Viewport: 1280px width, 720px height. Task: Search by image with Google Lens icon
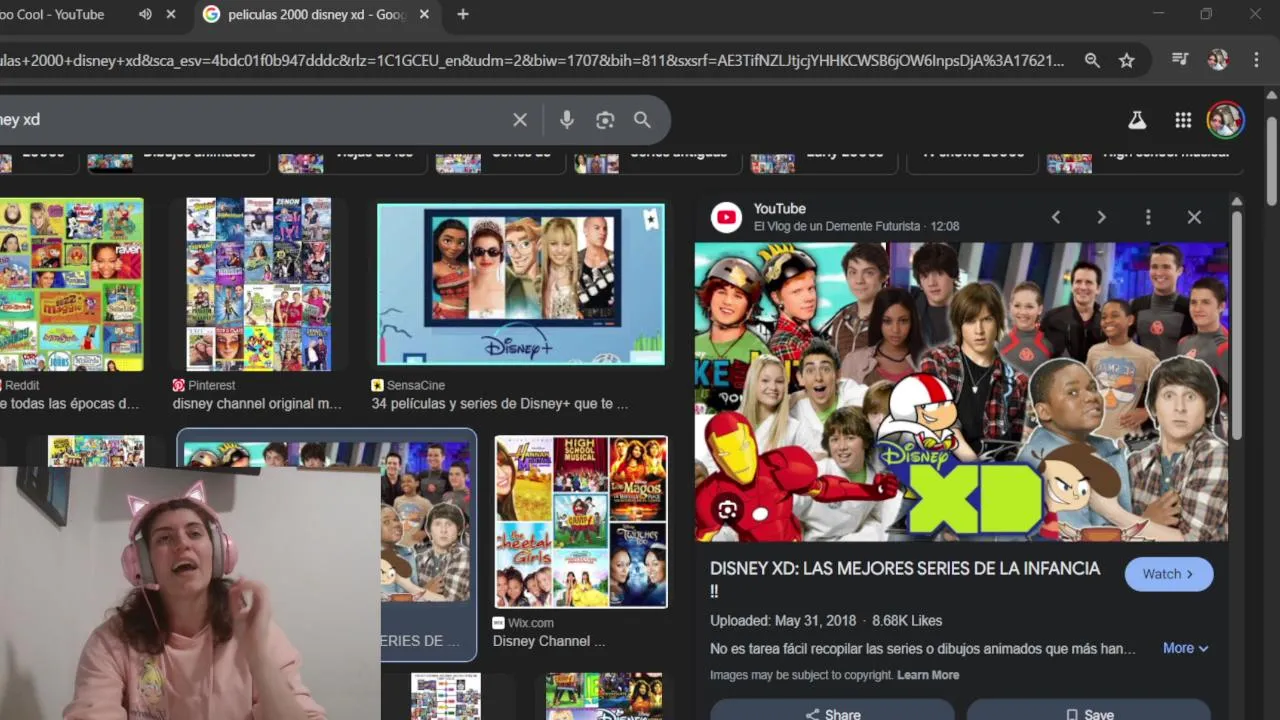point(605,120)
